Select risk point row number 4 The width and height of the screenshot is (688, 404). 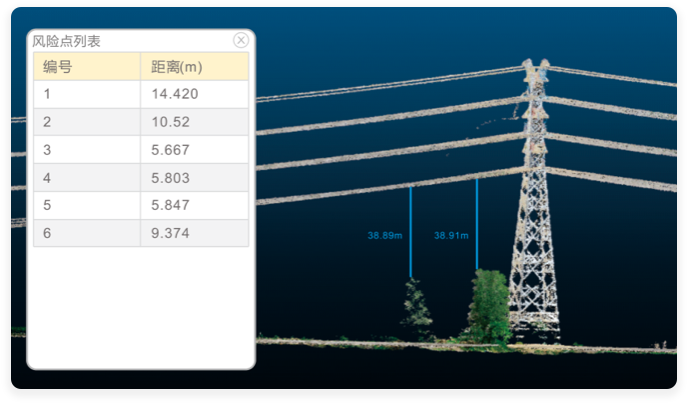[x=47, y=178]
